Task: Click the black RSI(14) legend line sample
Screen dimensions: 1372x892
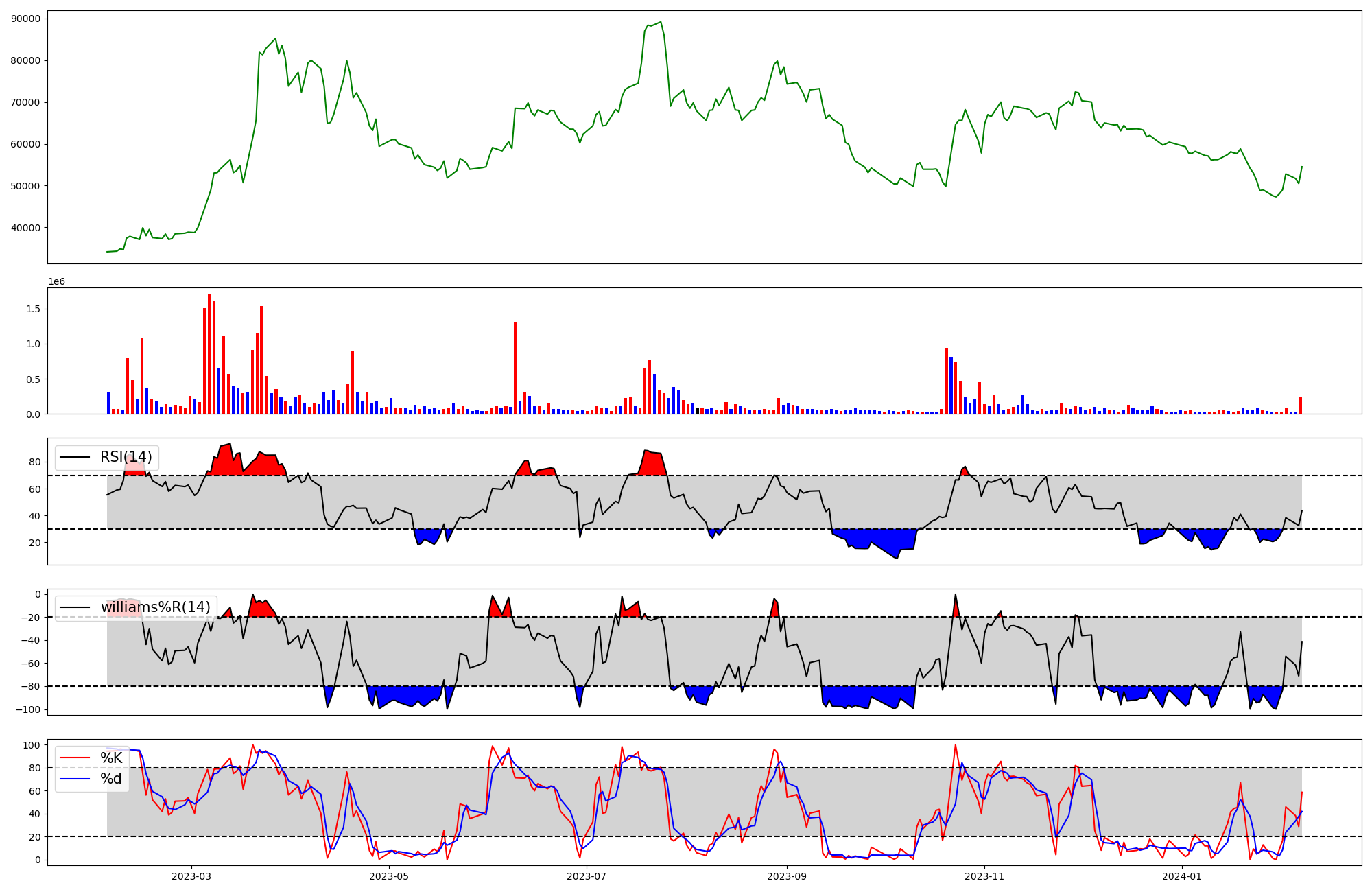Action: (x=75, y=457)
